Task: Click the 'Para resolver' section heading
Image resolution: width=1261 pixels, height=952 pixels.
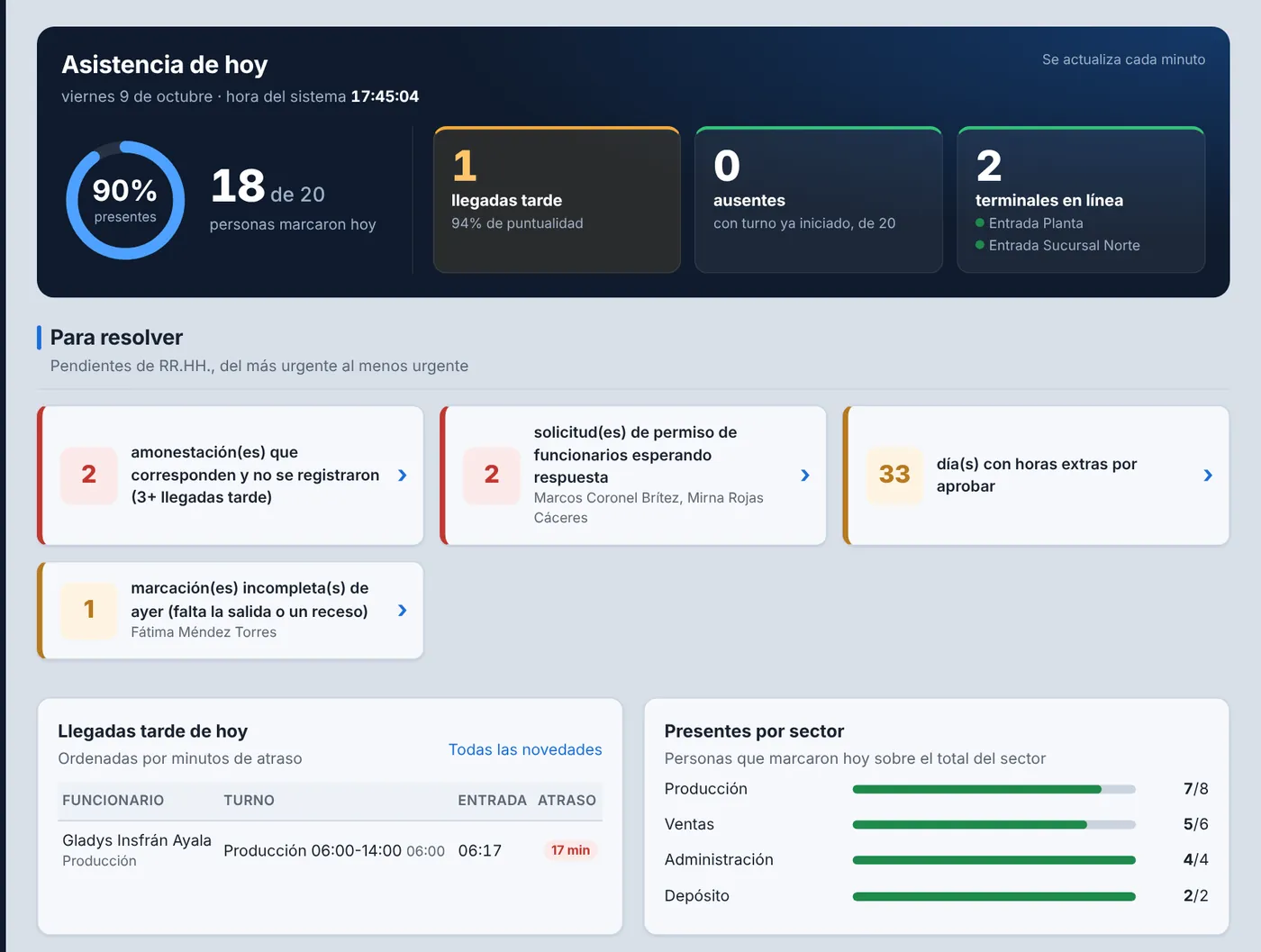Action: (116, 338)
